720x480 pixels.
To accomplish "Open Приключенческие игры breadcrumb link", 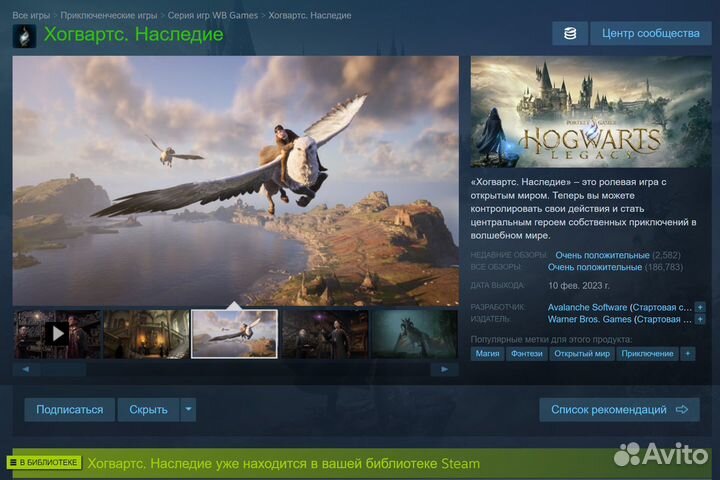I will click(x=109, y=15).
